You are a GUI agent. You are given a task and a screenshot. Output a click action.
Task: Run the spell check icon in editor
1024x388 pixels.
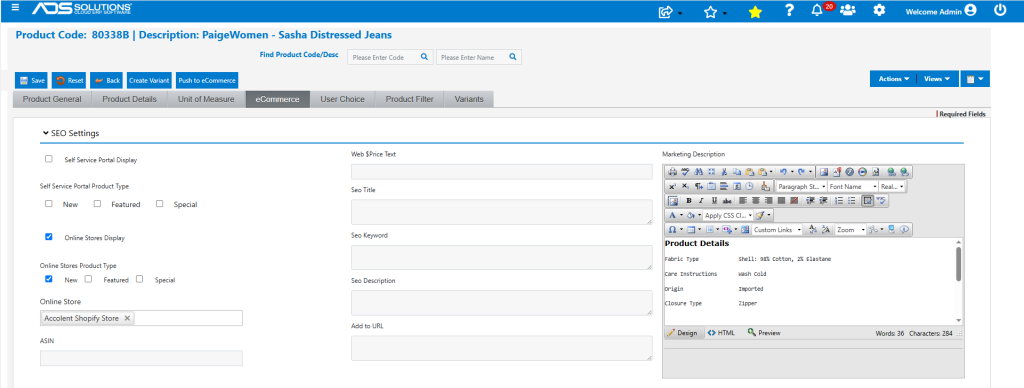pyautogui.click(x=686, y=172)
